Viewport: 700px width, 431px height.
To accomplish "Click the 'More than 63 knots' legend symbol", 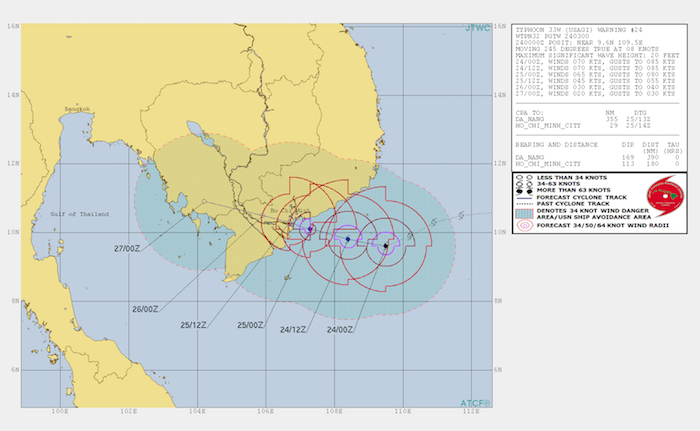I will 520,189.
